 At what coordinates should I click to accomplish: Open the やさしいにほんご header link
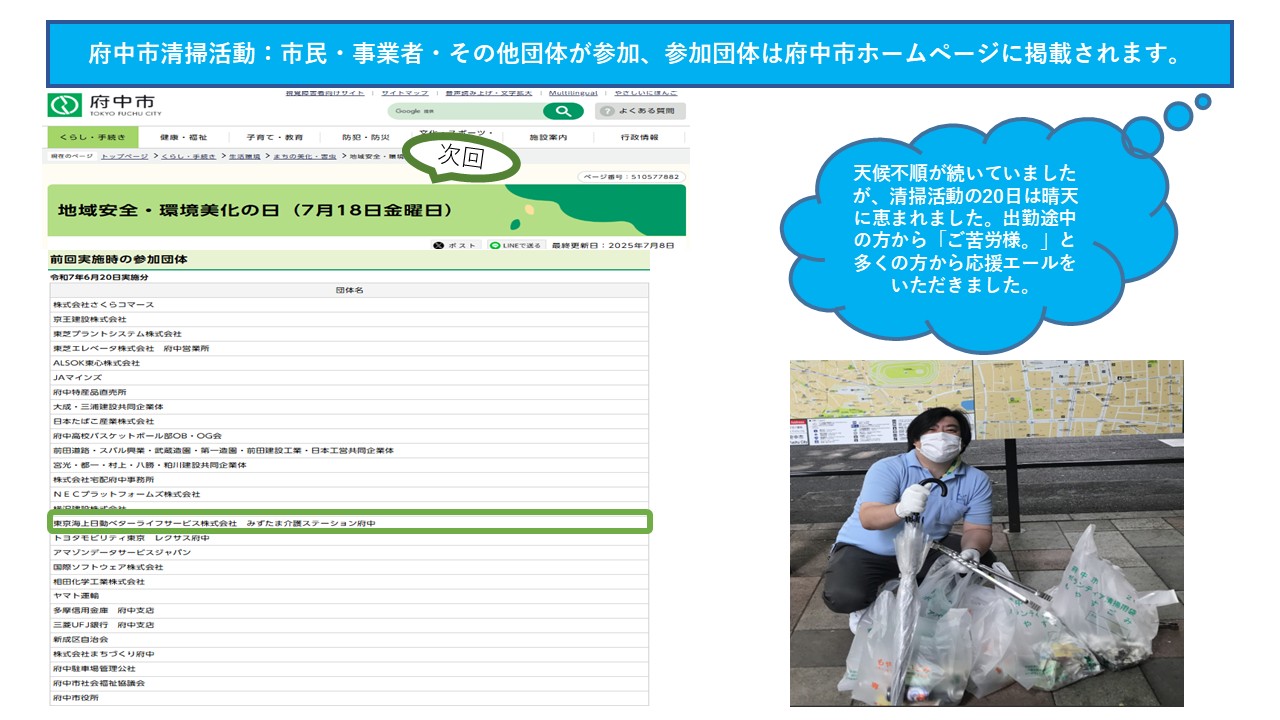click(646, 92)
